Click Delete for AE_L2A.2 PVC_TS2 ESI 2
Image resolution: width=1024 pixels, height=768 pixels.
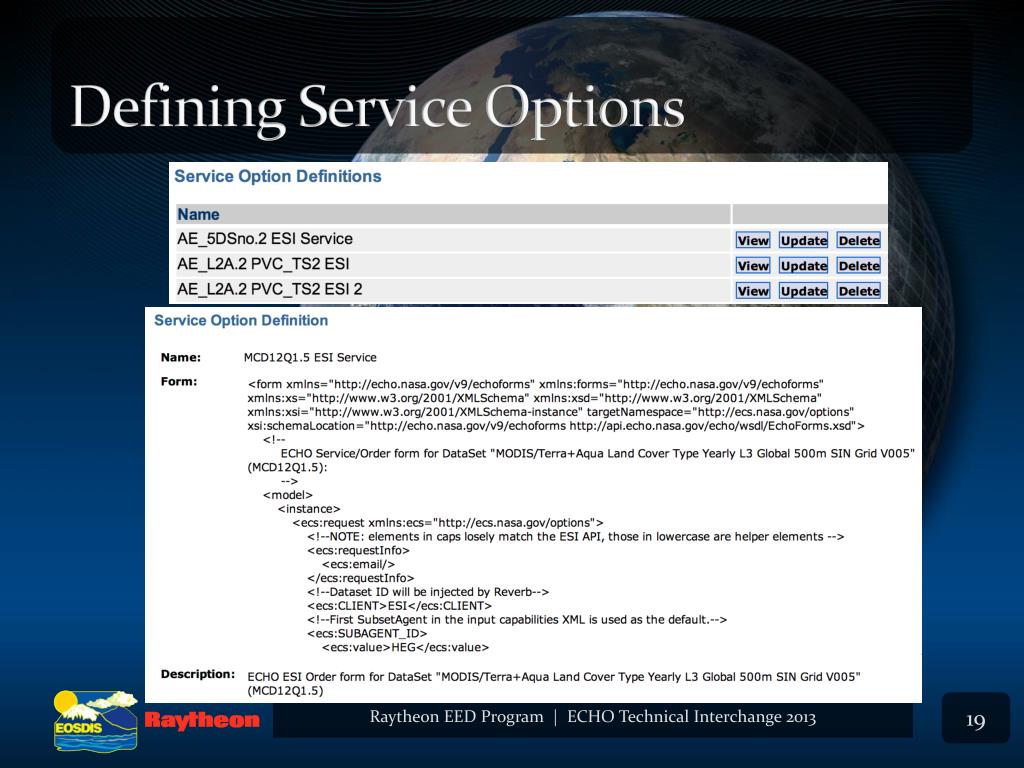pyautogui.click(x=859, y=291)
